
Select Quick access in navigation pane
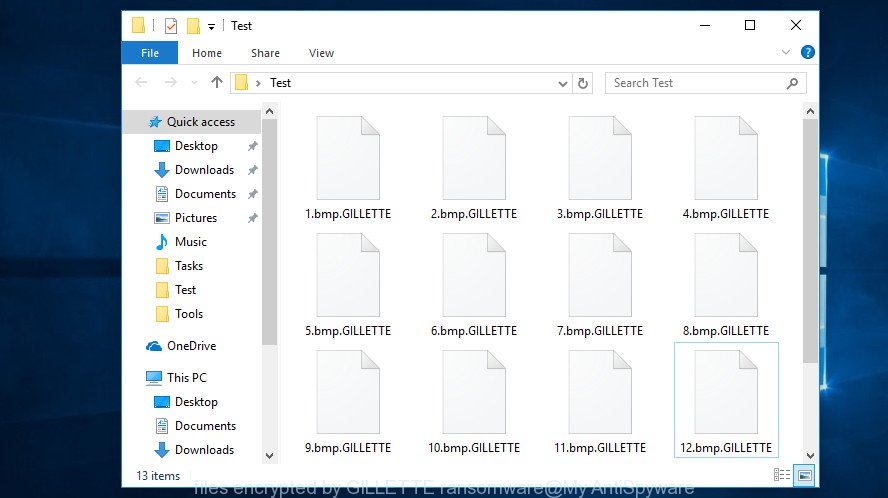pyautogui.click(x=192, y=122)
